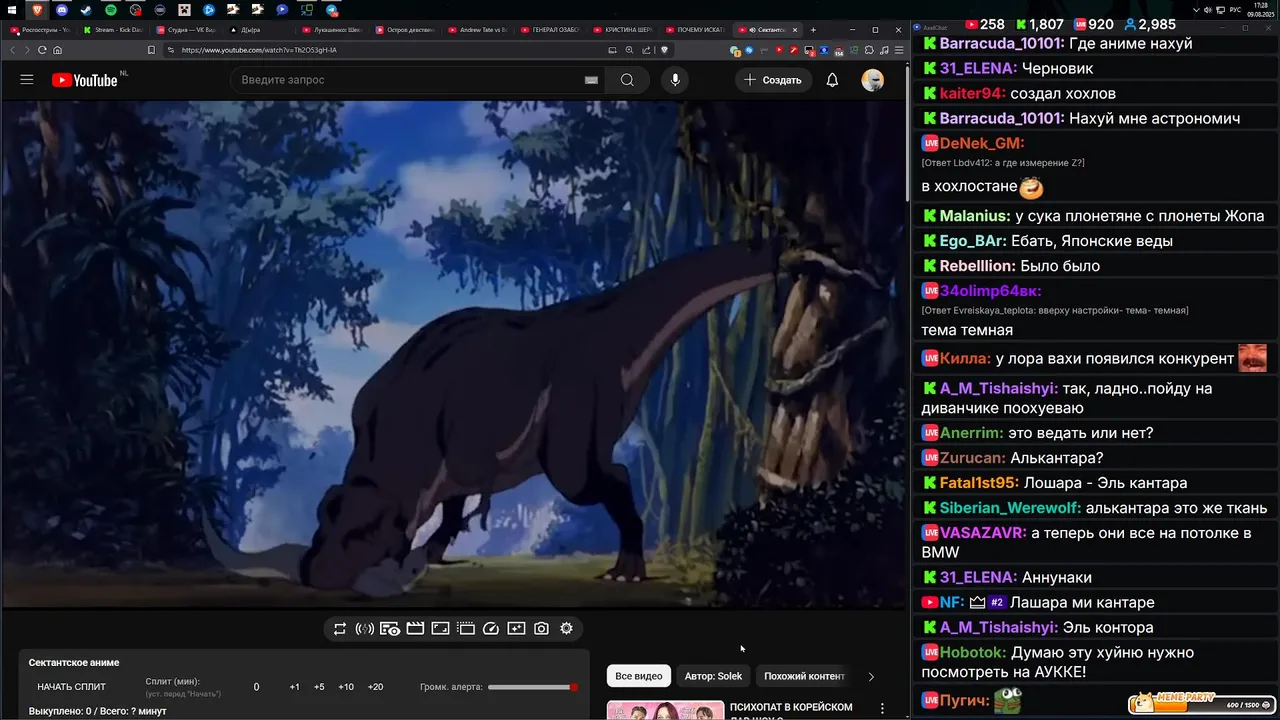This screenshot has width=1280, height=720.
Task: Add +20 minutes to split
Action: 375,687
